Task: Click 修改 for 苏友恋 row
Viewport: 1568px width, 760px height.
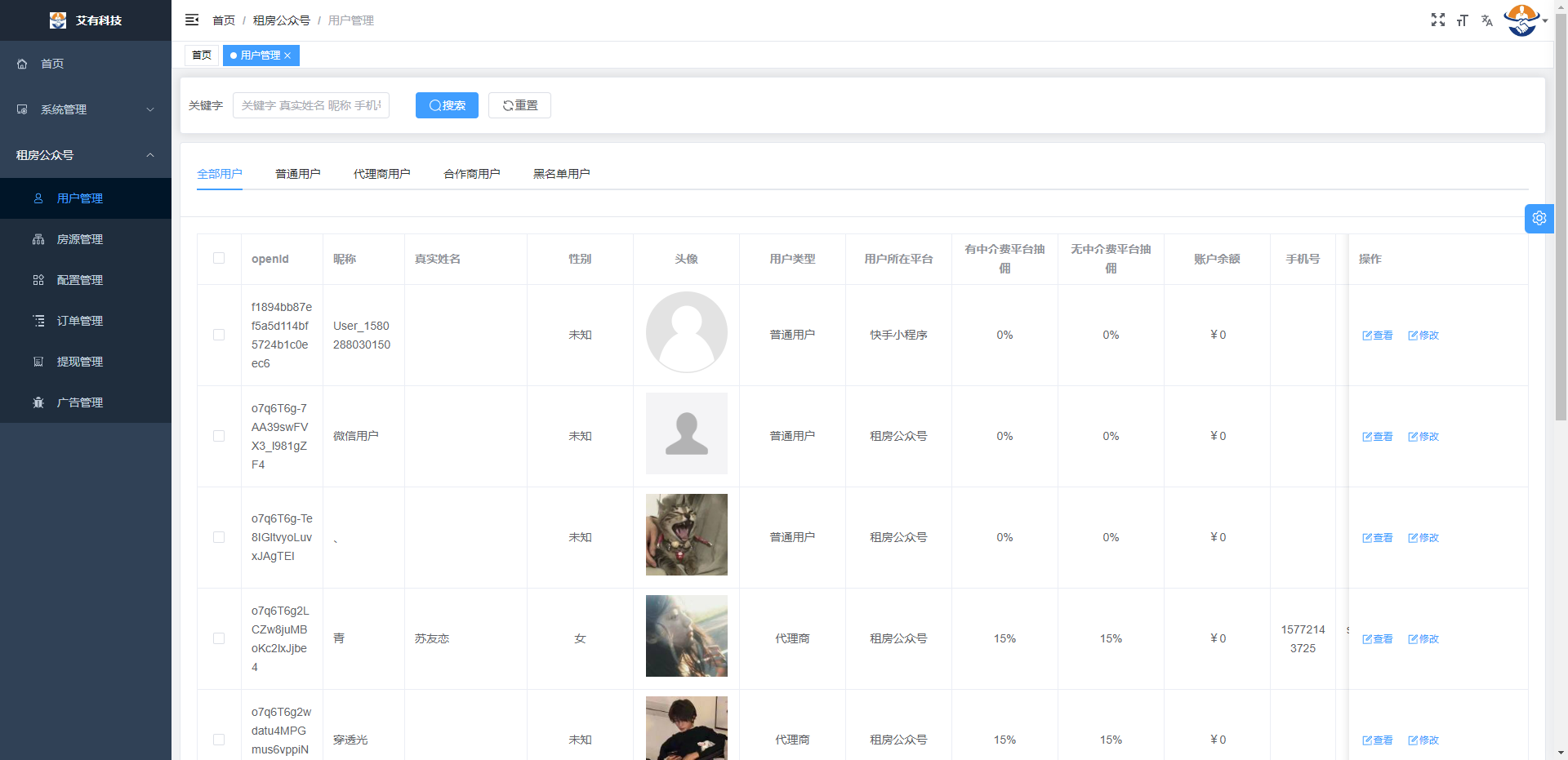Action: coord(1423,639)
